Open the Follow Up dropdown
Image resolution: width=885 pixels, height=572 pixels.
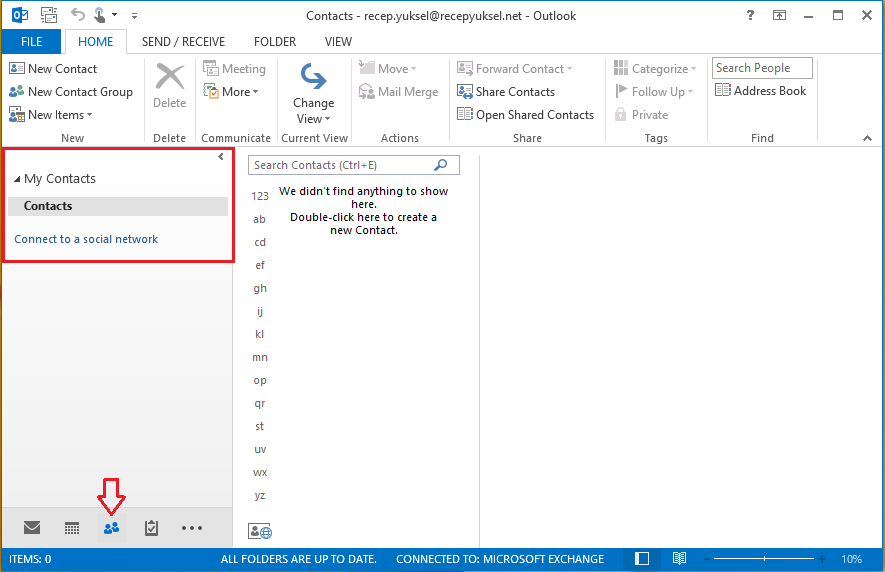coord(654,92)
